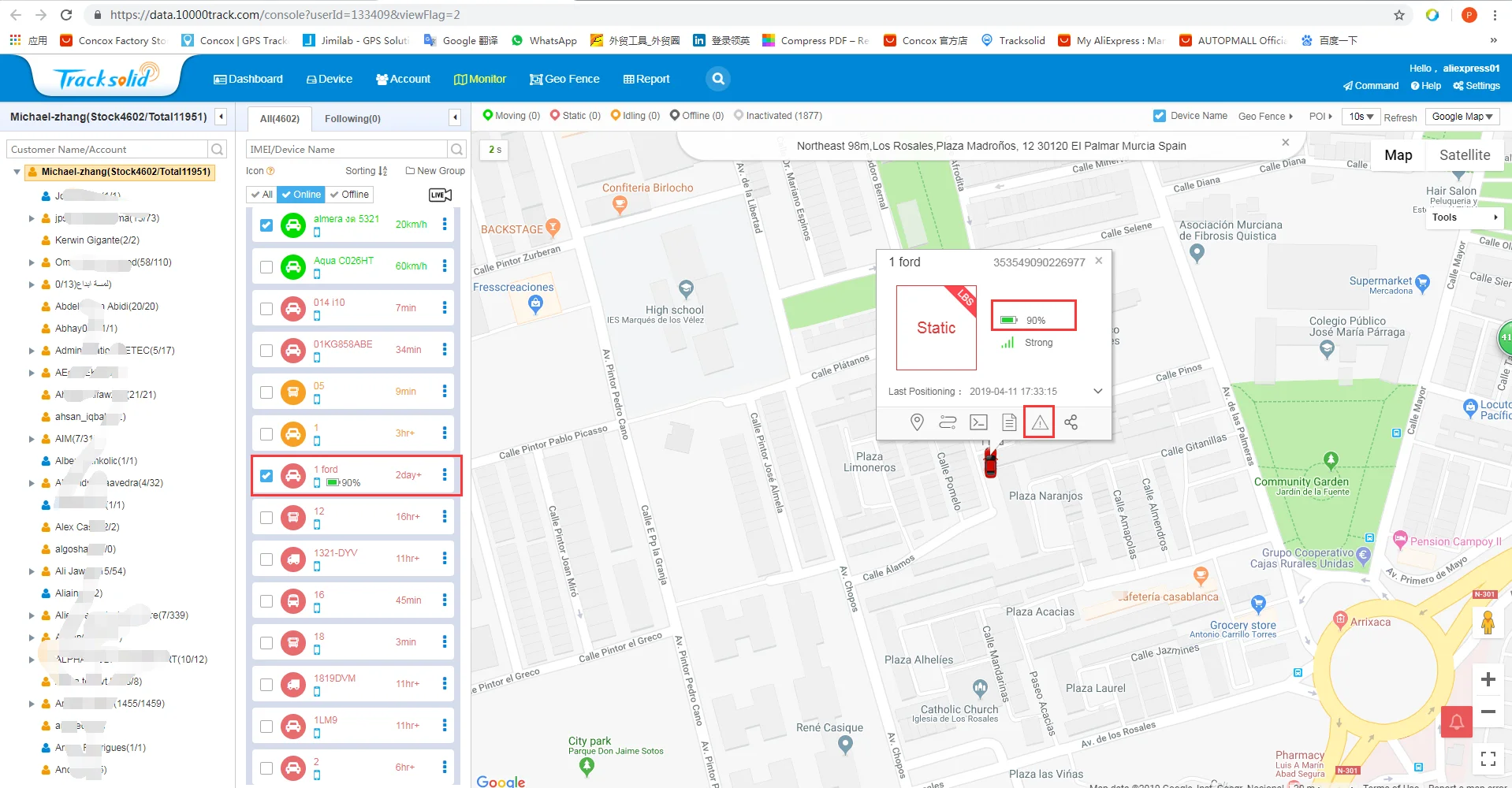Click the red car marker on the map

[990, 462]
